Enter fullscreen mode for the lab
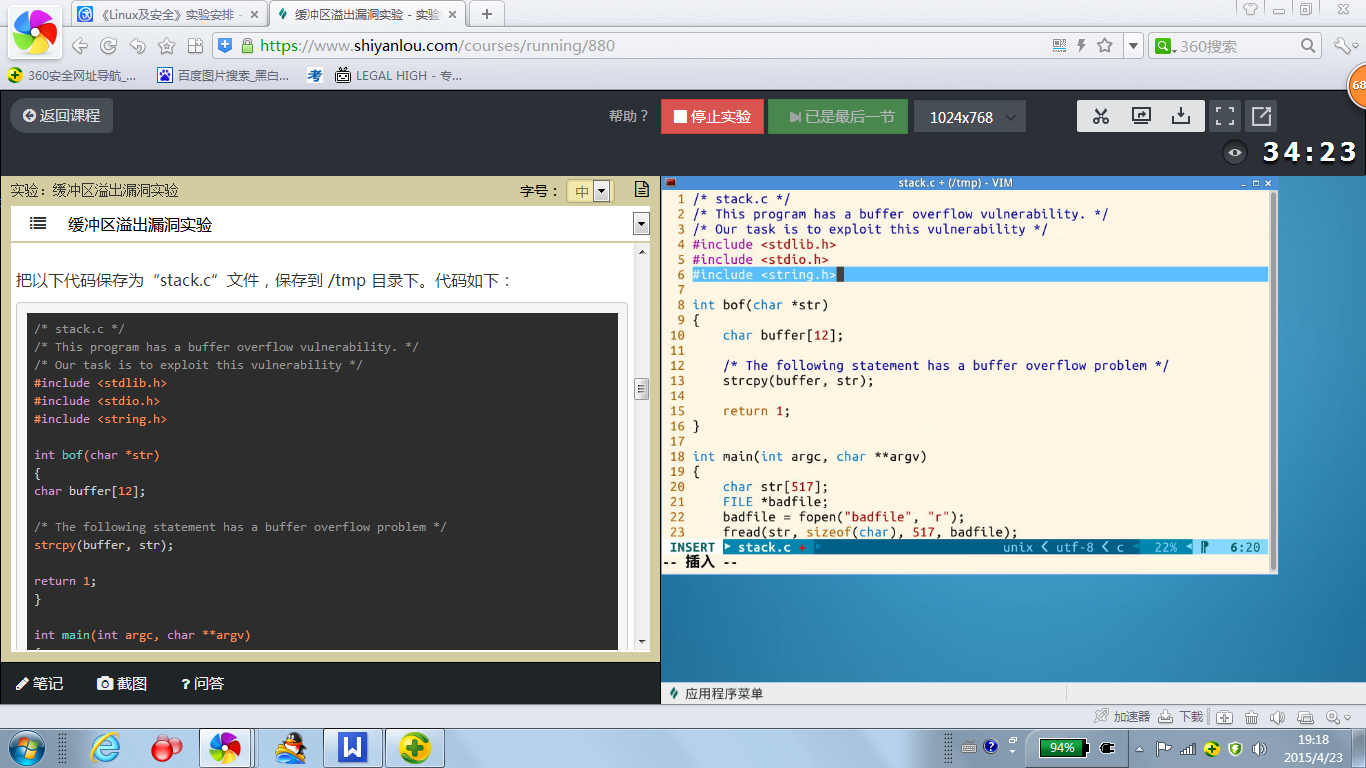 click(1225, 116)
